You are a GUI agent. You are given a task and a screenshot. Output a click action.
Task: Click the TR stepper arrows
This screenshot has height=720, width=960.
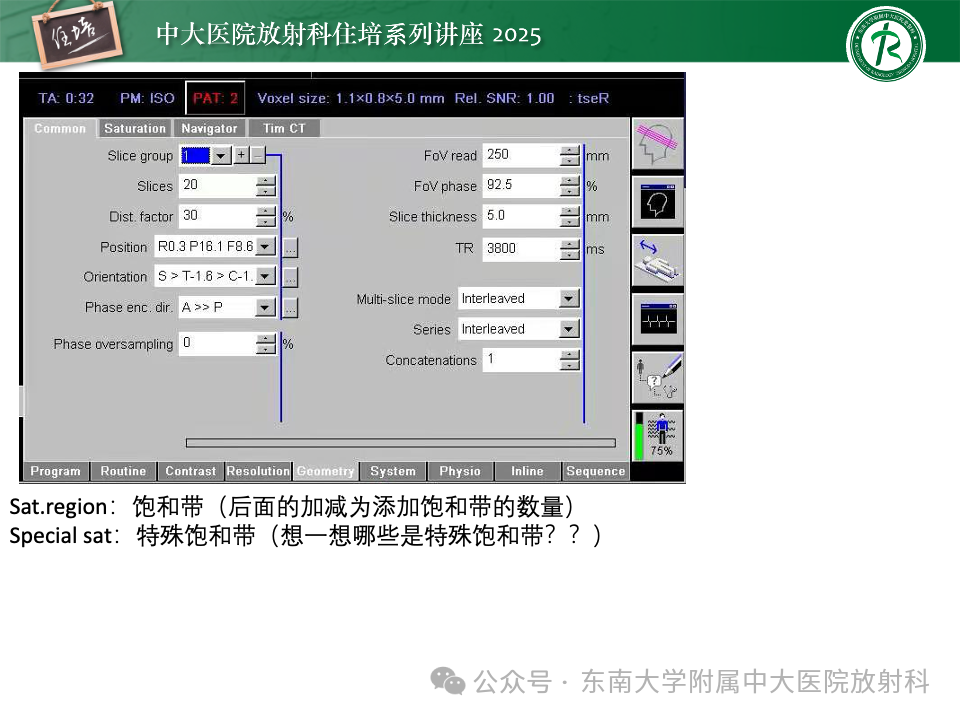pyautogui.click(x=569, y=249)
